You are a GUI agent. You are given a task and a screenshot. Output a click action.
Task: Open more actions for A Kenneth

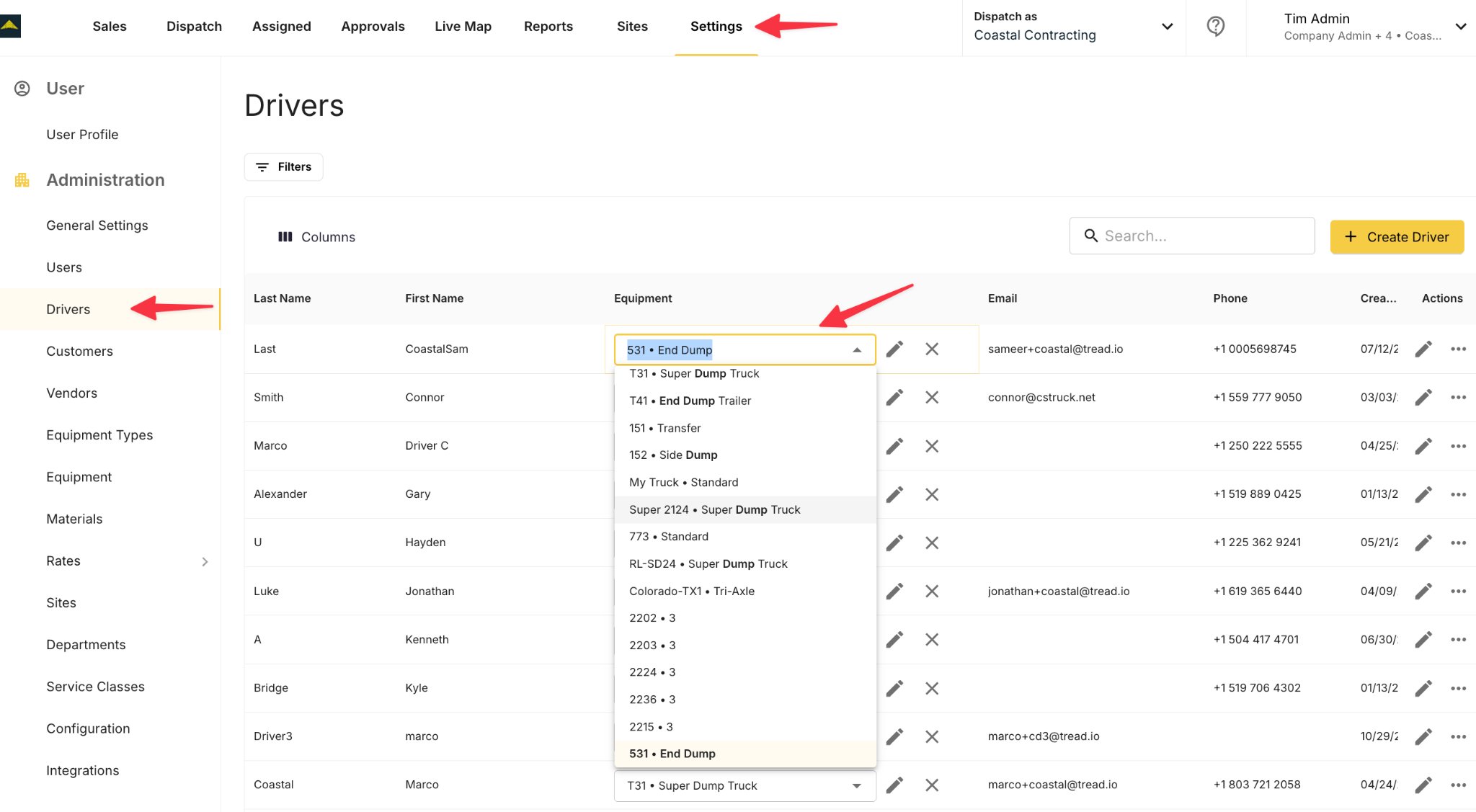point(1459,640)
